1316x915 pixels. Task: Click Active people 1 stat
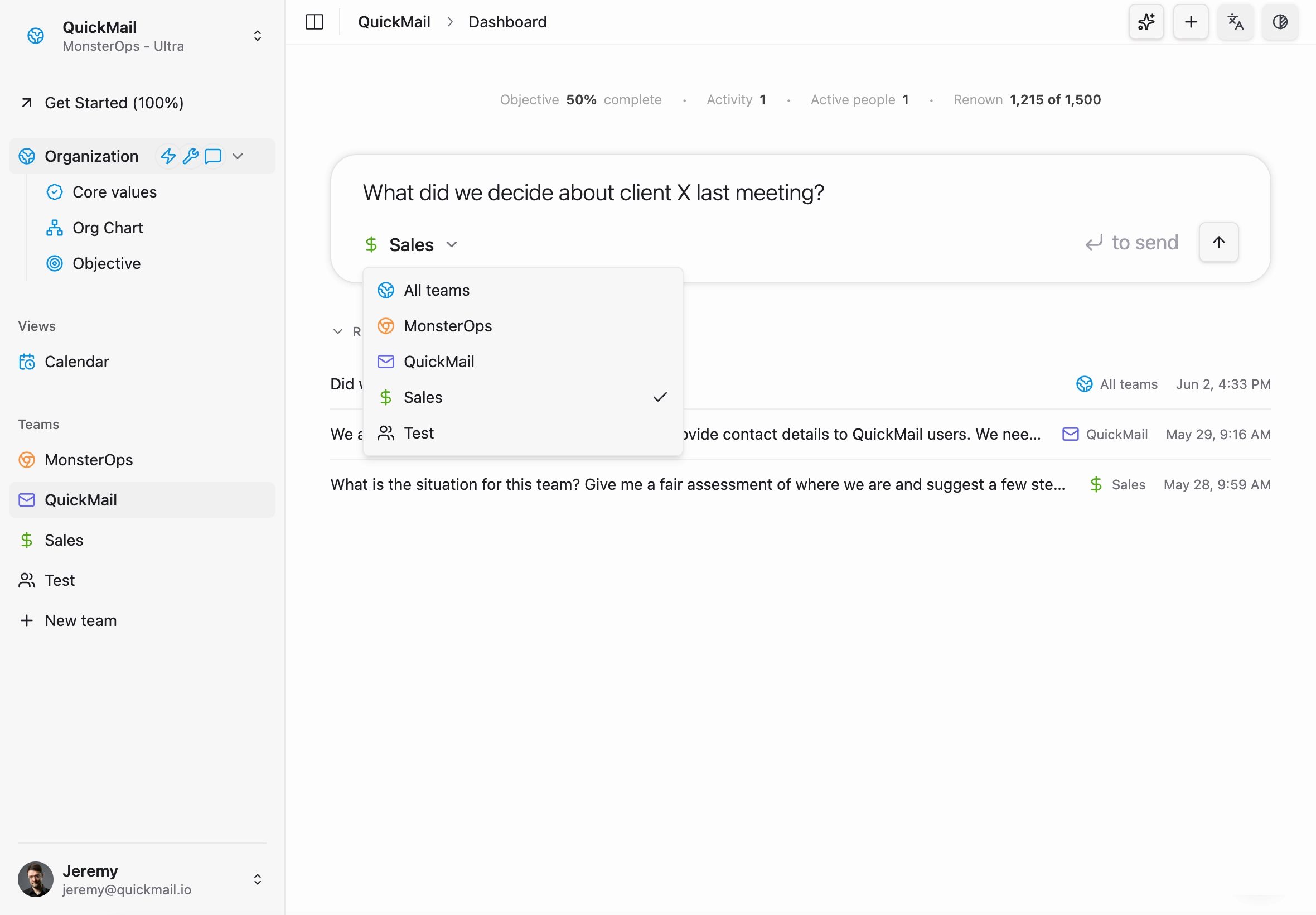[859, 100]
